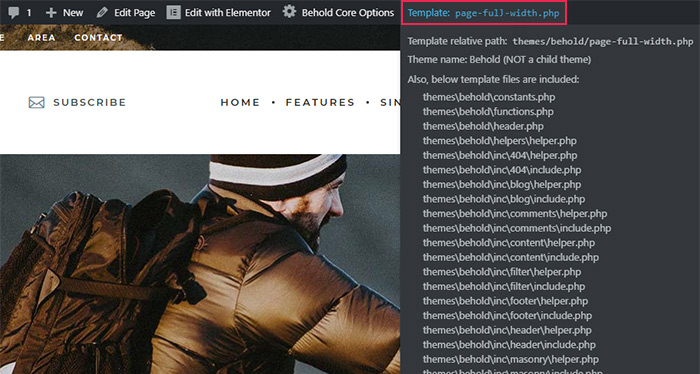Image resolution: width=700 pixels, height=374 pixels.
Task: Click the Template page-full-width.php admin bar item
Action: pos(483,13)
